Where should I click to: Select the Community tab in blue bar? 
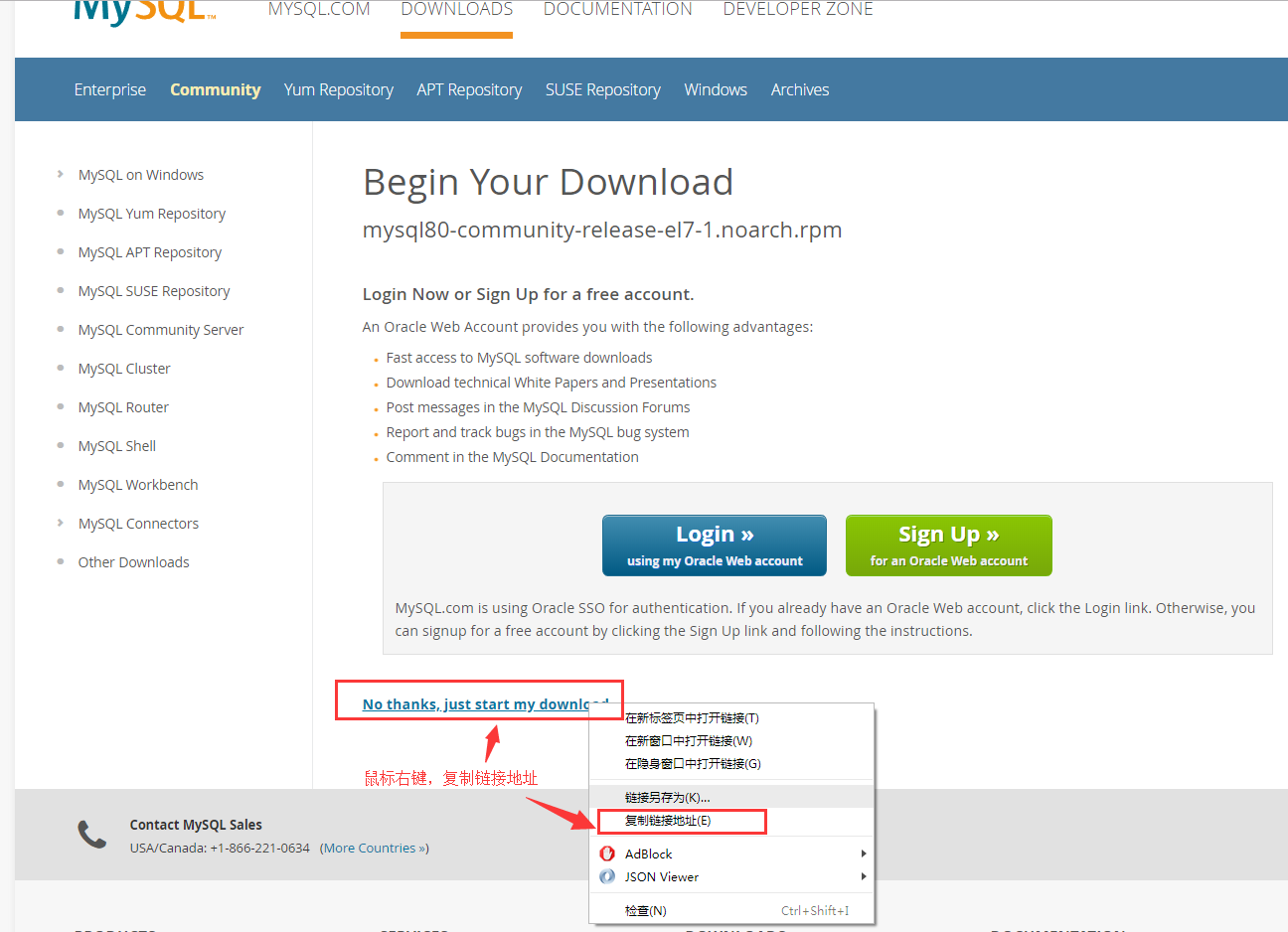pyautogui.click(x=216, y=89)
